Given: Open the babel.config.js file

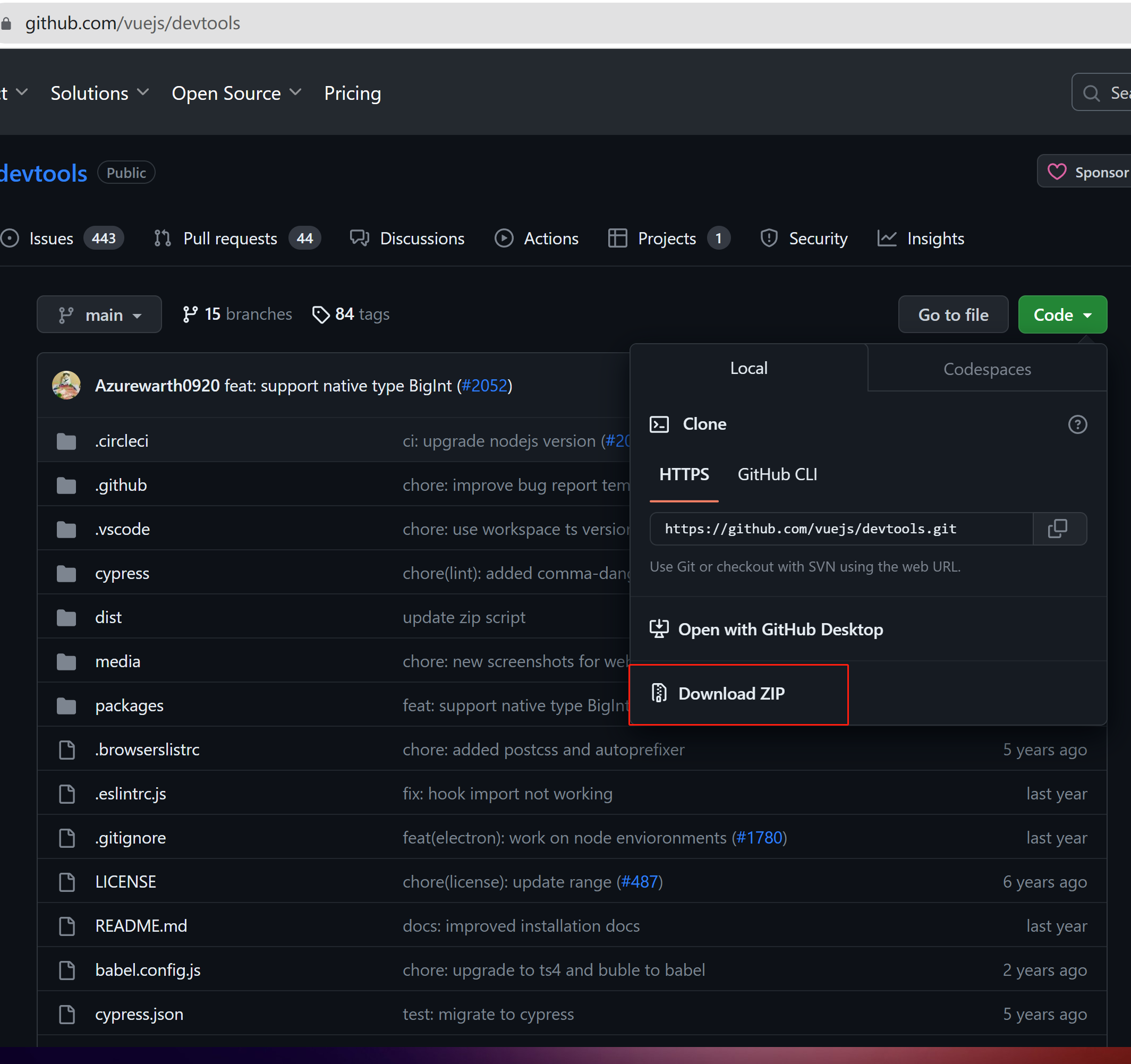Looking at the screenshot, I should point(148,970).
